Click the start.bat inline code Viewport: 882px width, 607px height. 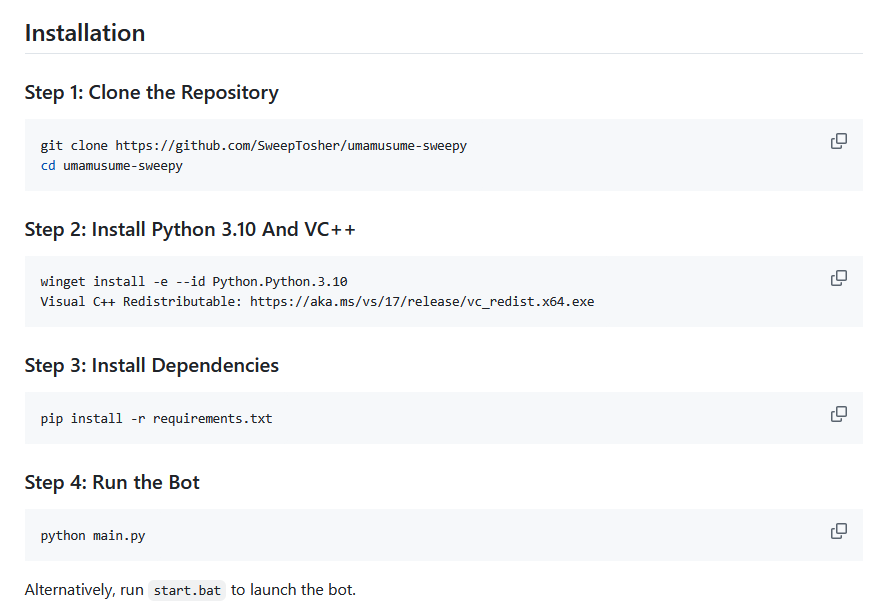[187, 590]
